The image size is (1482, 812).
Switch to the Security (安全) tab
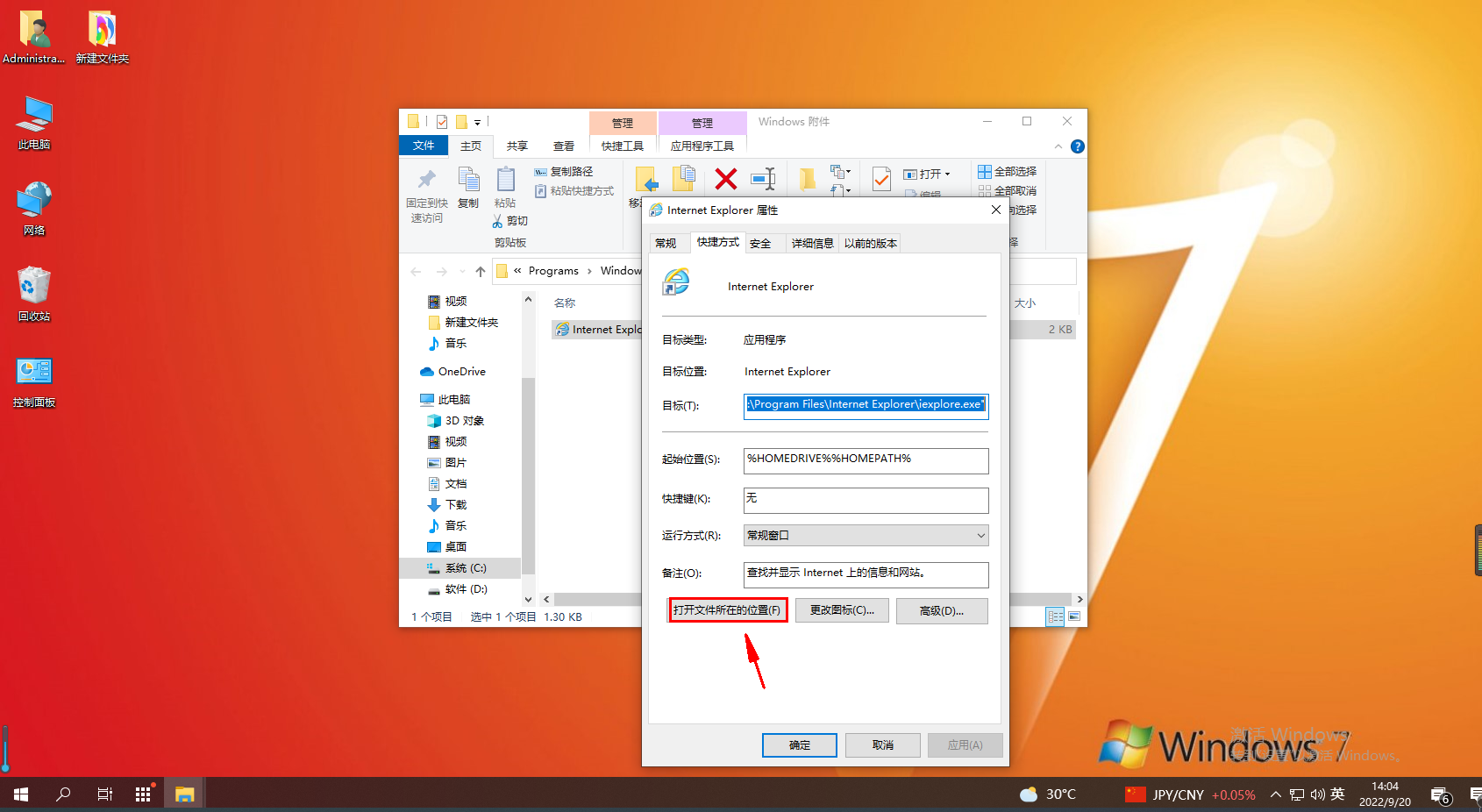coord(760,244)
